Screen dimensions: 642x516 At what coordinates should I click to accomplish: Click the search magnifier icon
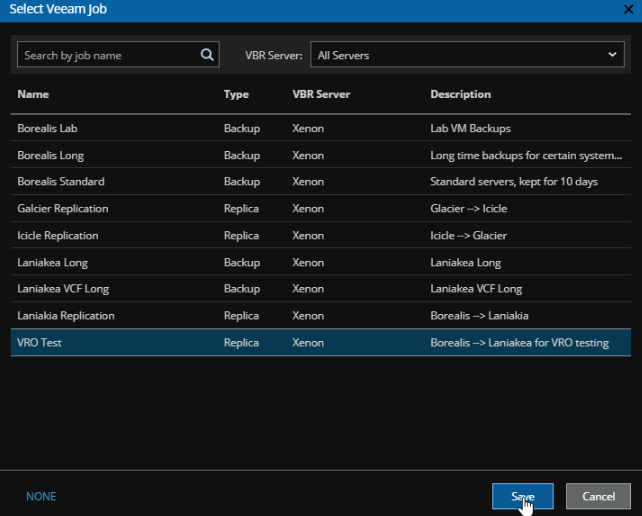pos(207,54)
